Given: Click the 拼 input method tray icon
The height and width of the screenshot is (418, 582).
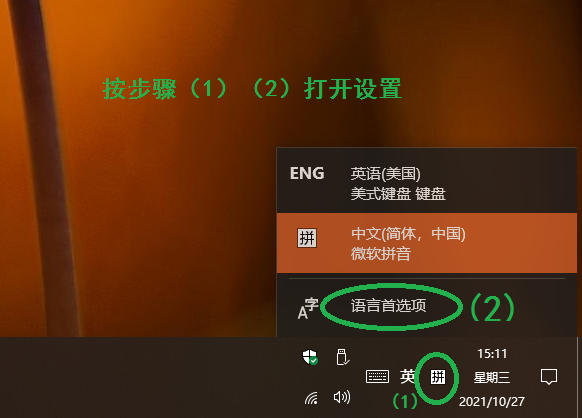Looking at the screenshot, I should [x=438, y=377].
